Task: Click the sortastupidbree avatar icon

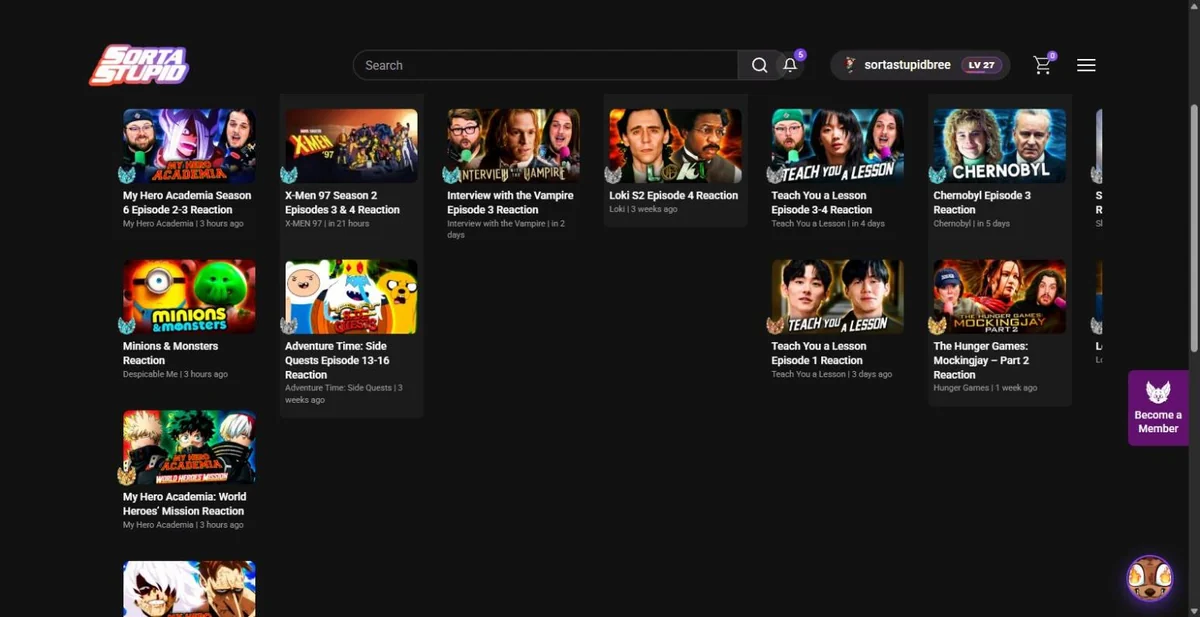Action: pos(851,65)
